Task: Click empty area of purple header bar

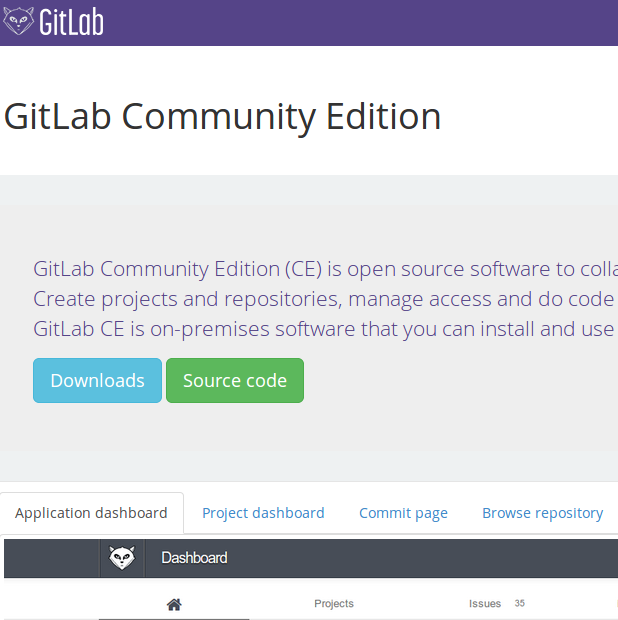Action: pos(356,23)
